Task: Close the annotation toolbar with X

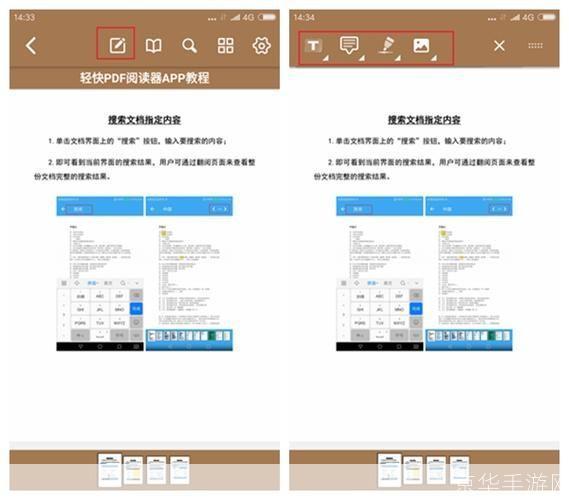Action: (499, 46)
